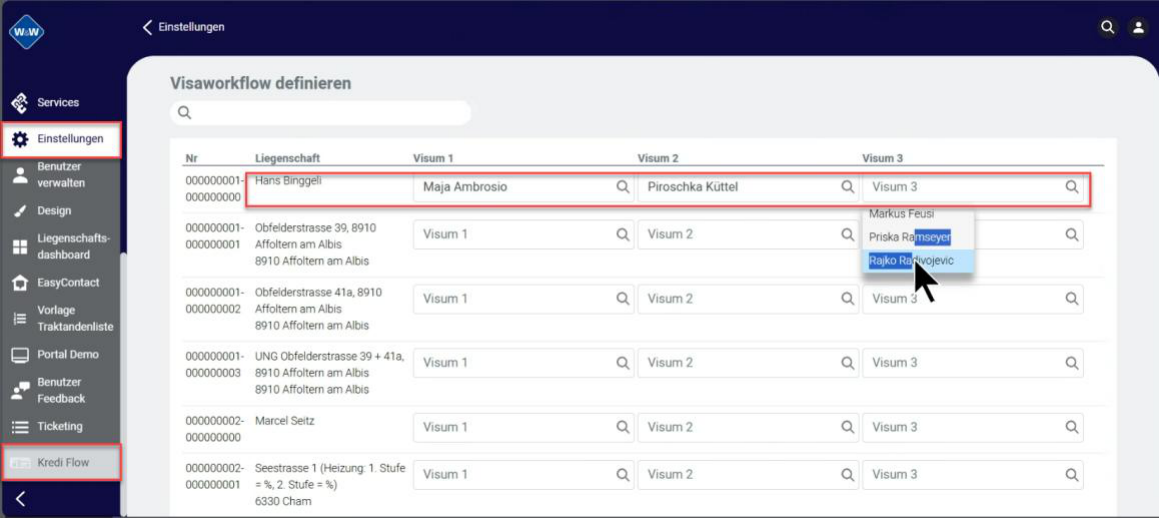This screenshot has width=1159, height=518.
Task: Click Visum 2 search icon for Obfelderstrasse 41a
Action: pos(848,299)
